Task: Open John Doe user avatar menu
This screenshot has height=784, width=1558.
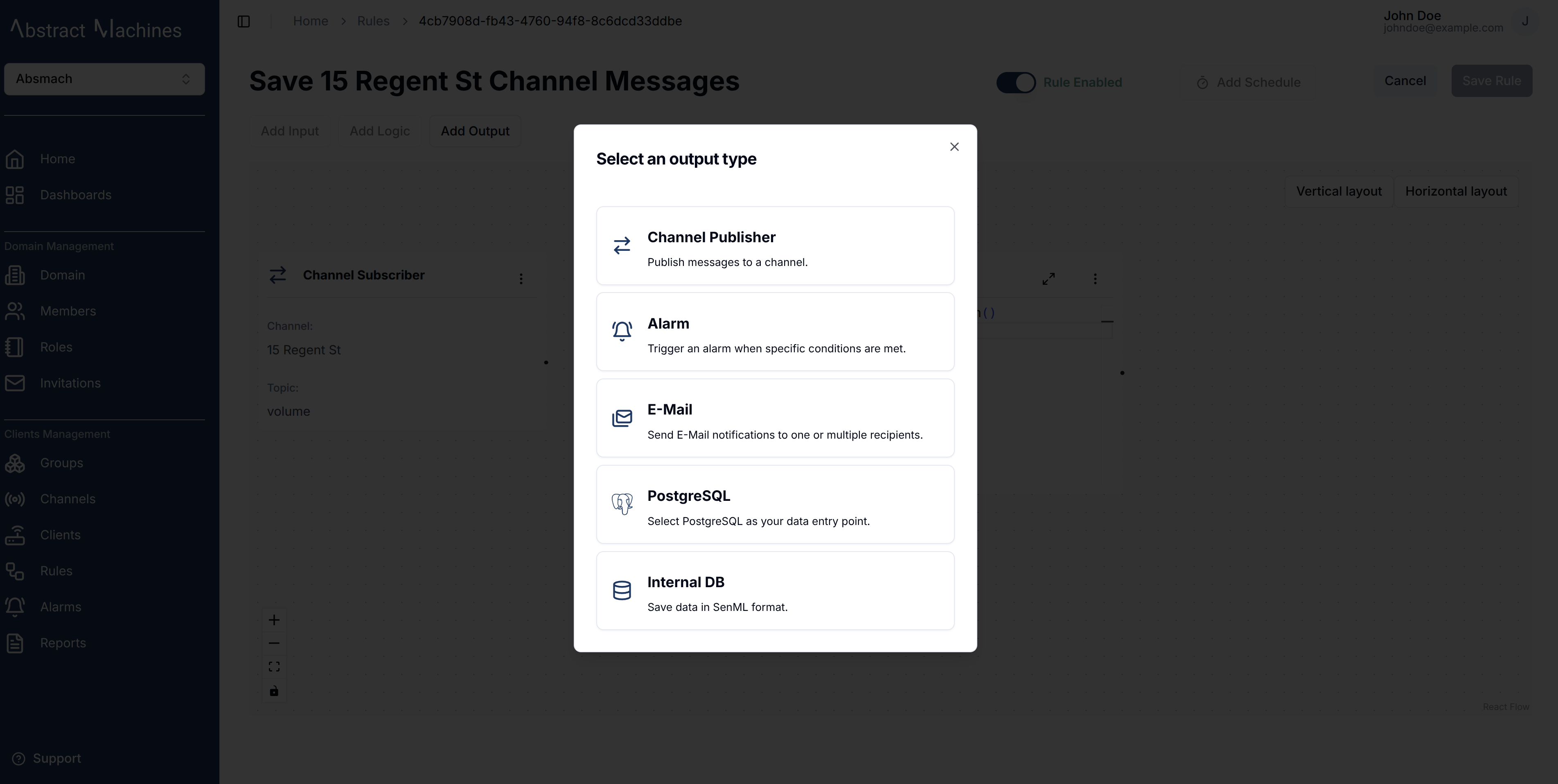Action: [x=1525, y=22]
